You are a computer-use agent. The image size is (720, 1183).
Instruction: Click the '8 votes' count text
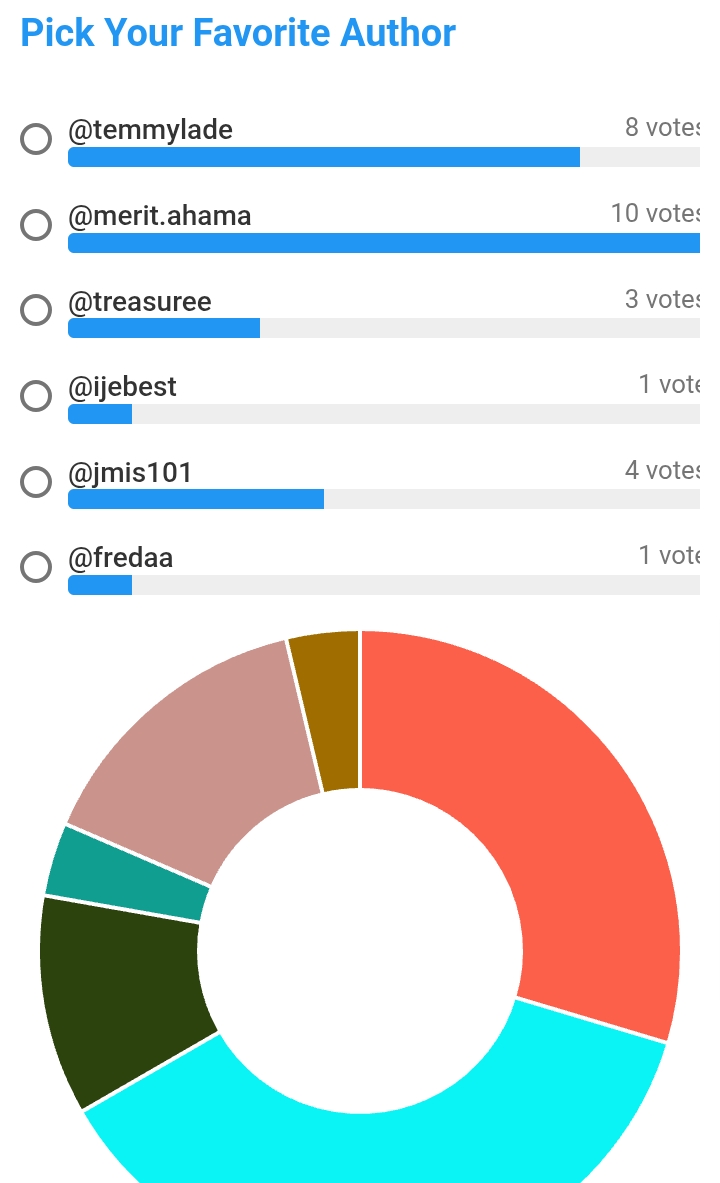662,128
